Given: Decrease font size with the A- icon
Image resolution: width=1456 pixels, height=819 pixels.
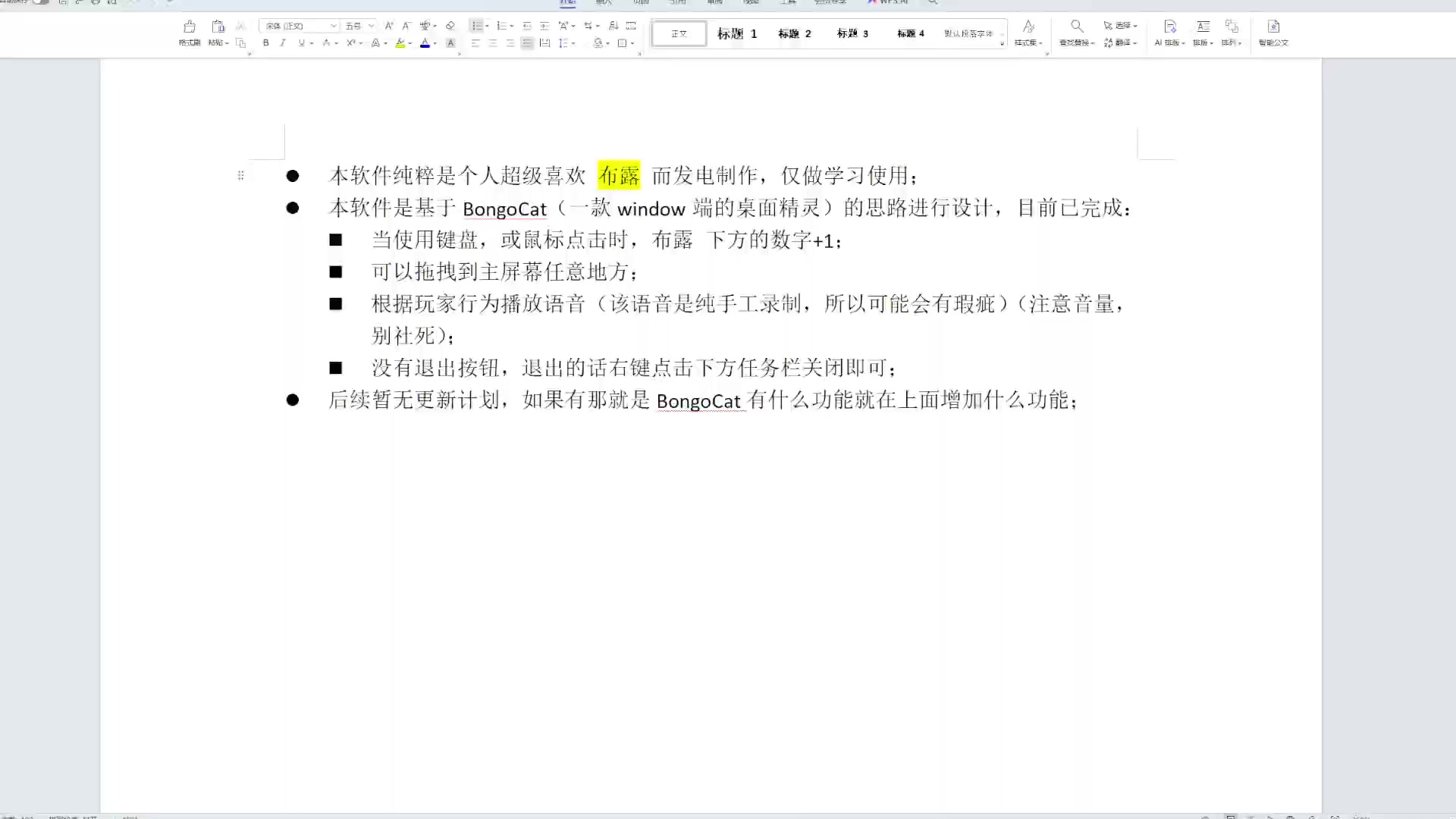Looking at the screenshot, I should 406,26.
